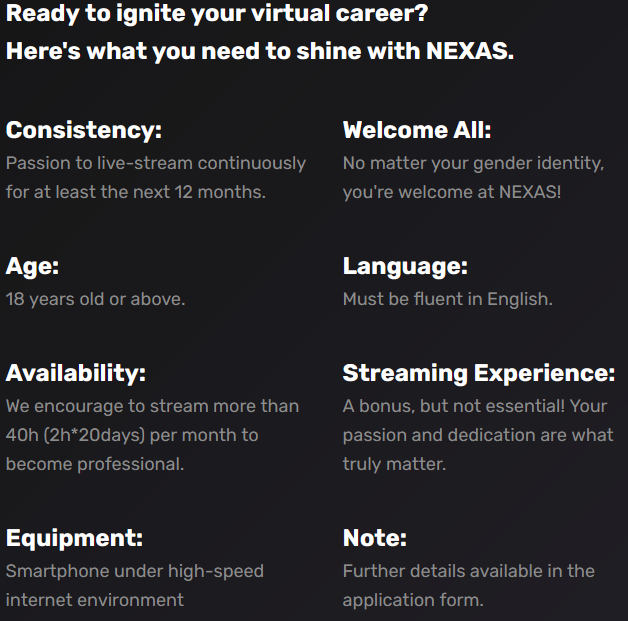Select the Streaming Experience: heading
Viewport: 628px width, 621px height.
479,374
